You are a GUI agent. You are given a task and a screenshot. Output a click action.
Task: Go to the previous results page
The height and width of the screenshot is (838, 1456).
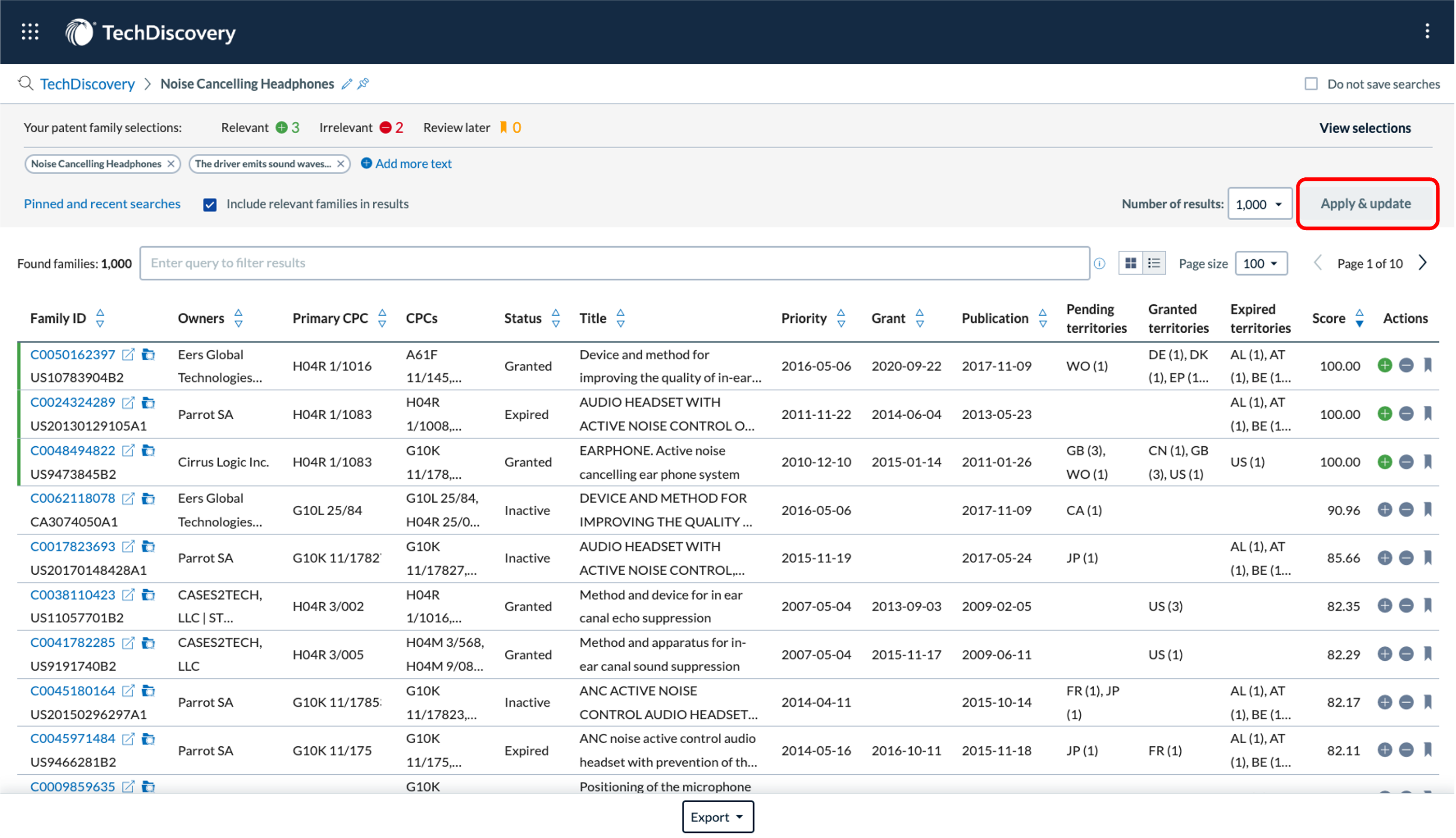[1317, 263]
